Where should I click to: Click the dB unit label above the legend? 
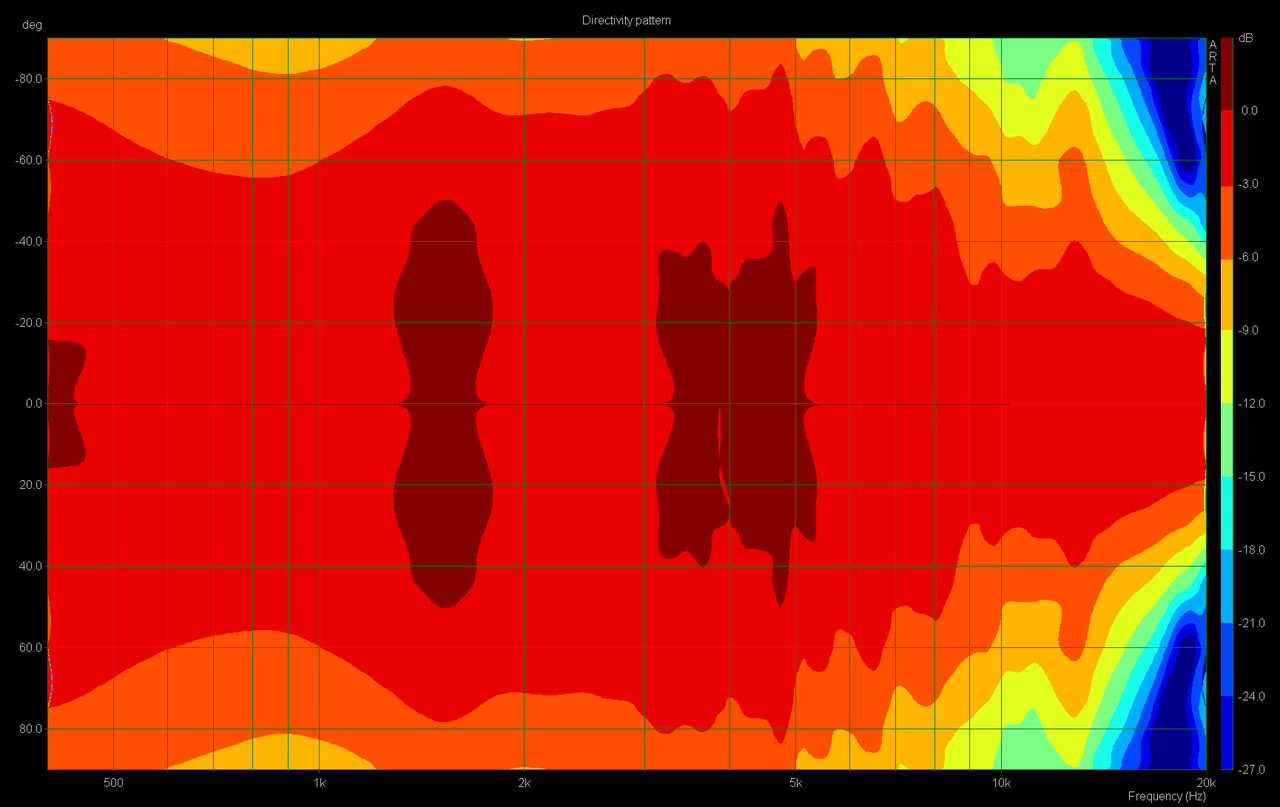pyautogui.click(x=1246, y=38)
